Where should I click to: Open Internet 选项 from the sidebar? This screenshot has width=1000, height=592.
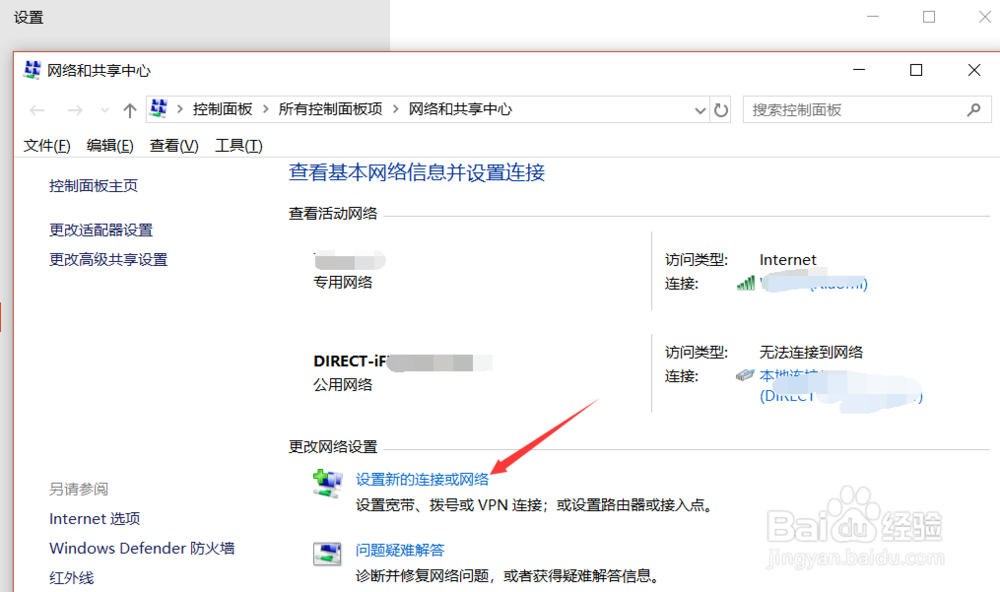(94, 518)
